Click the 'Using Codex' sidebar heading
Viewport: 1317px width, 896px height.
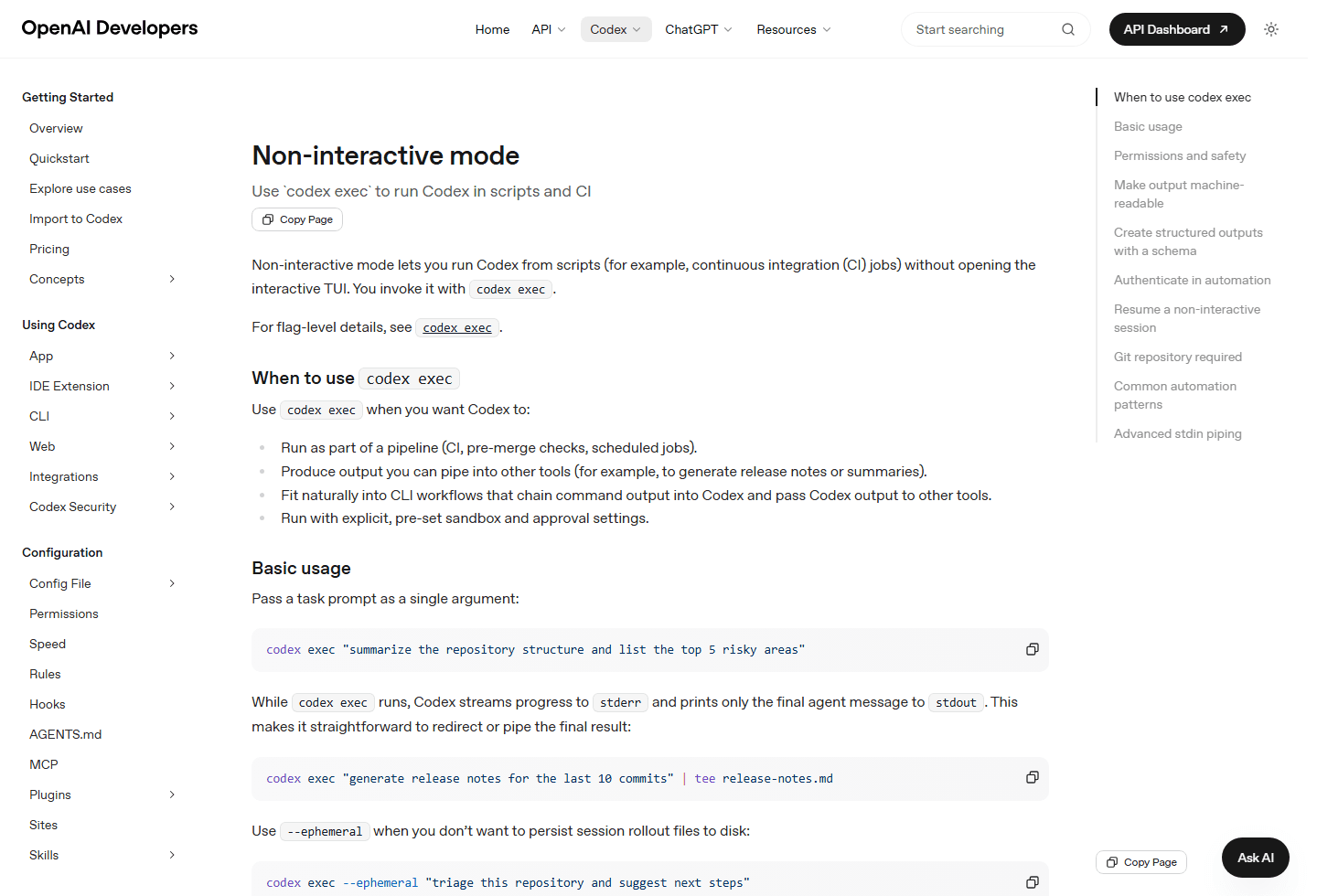[59, 325]
